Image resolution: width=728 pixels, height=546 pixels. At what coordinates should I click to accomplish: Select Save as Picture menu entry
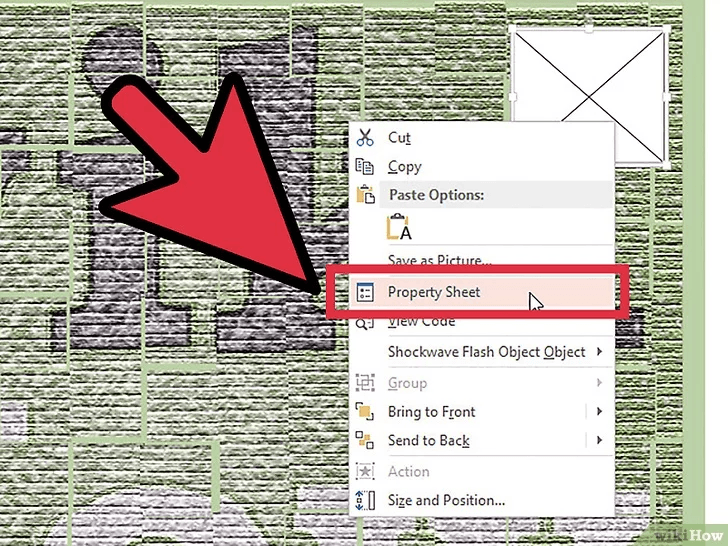[440, 261]
